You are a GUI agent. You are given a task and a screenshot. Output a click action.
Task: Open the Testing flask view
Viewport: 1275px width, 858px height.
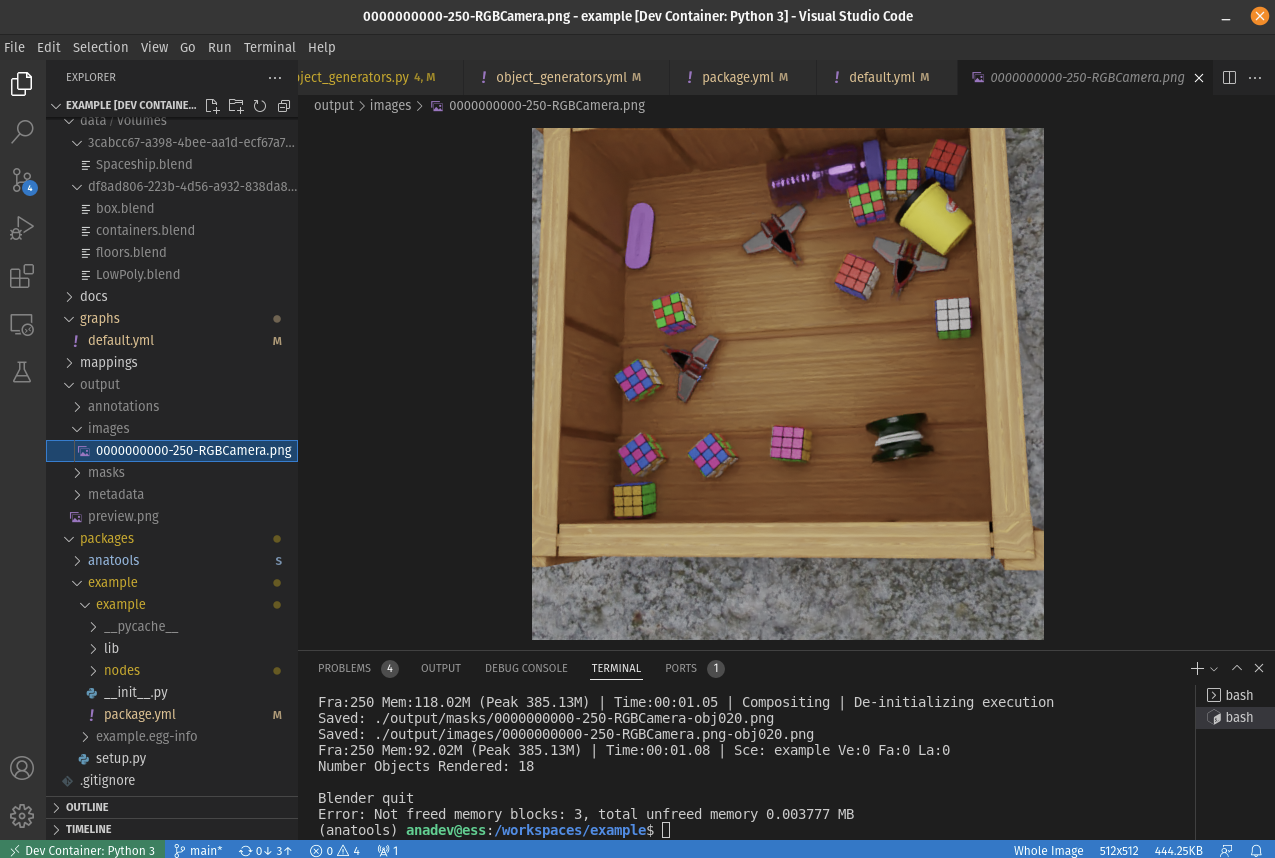pyautogui.click(x=22, y=372)
